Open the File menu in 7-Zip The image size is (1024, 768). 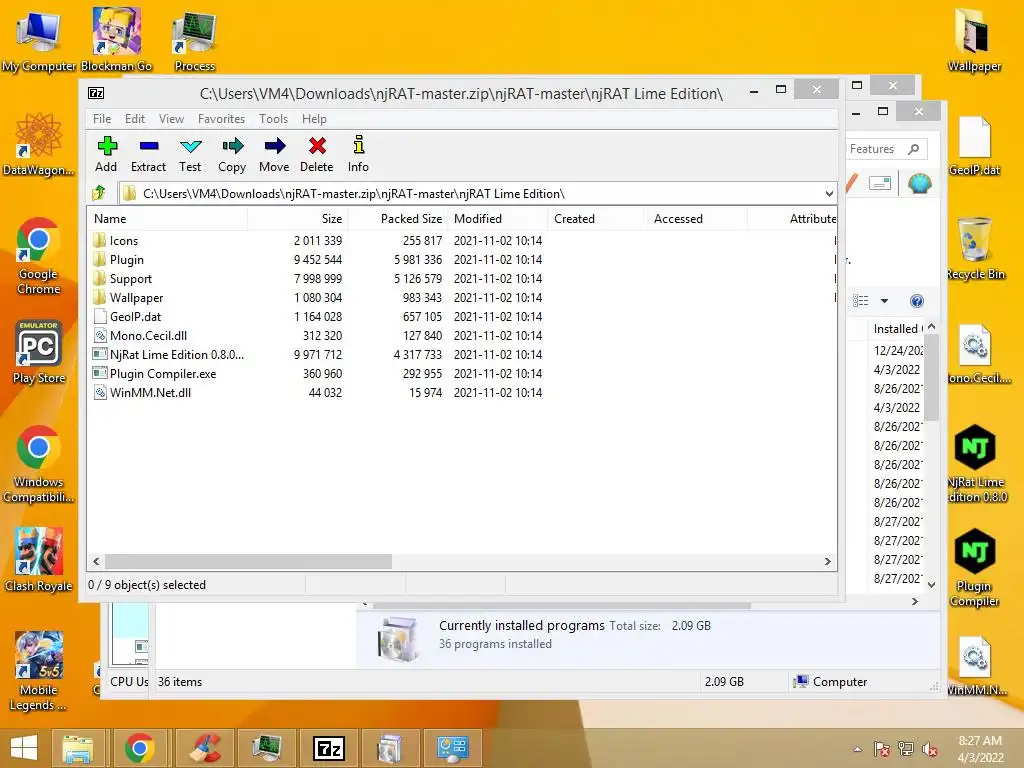pos(102,119)
